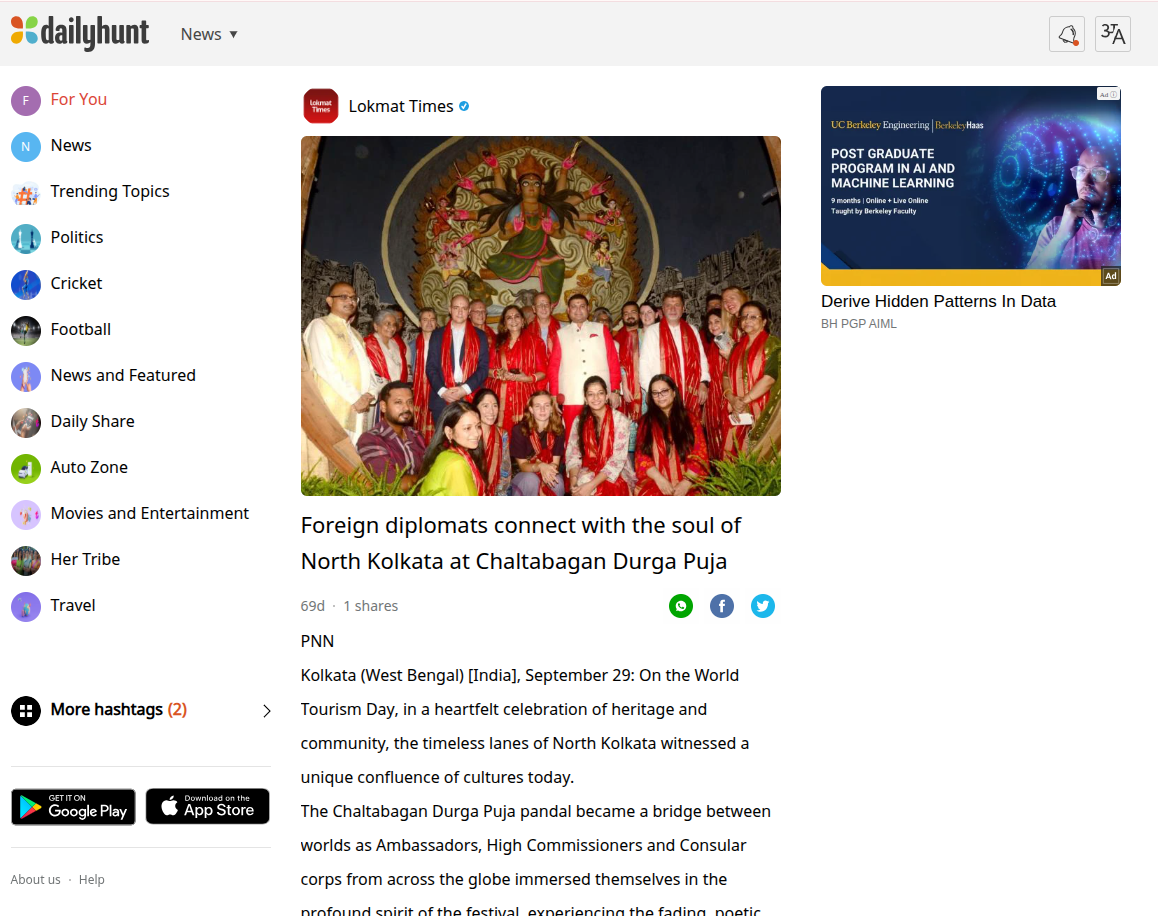Share article on Twitter icon
The height and width of the screenshot is (916, 1158).
[x=763, y=606]
